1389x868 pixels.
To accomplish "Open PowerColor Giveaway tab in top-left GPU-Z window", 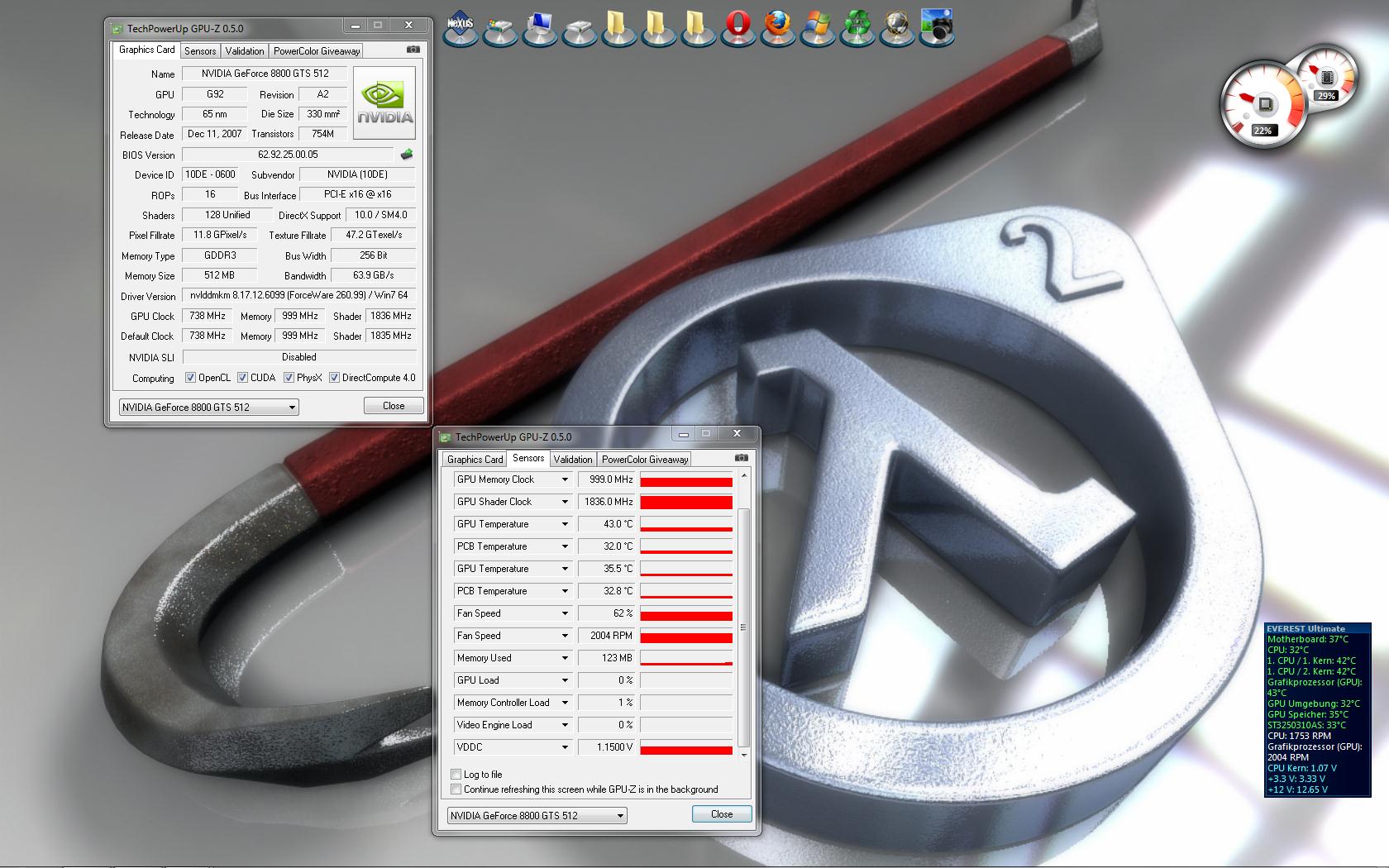I will pyautogui.click(x=317, y=51).
